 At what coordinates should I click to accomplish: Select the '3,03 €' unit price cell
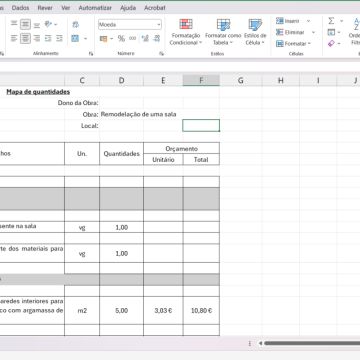pyautogui.click(x=163, y=310)
